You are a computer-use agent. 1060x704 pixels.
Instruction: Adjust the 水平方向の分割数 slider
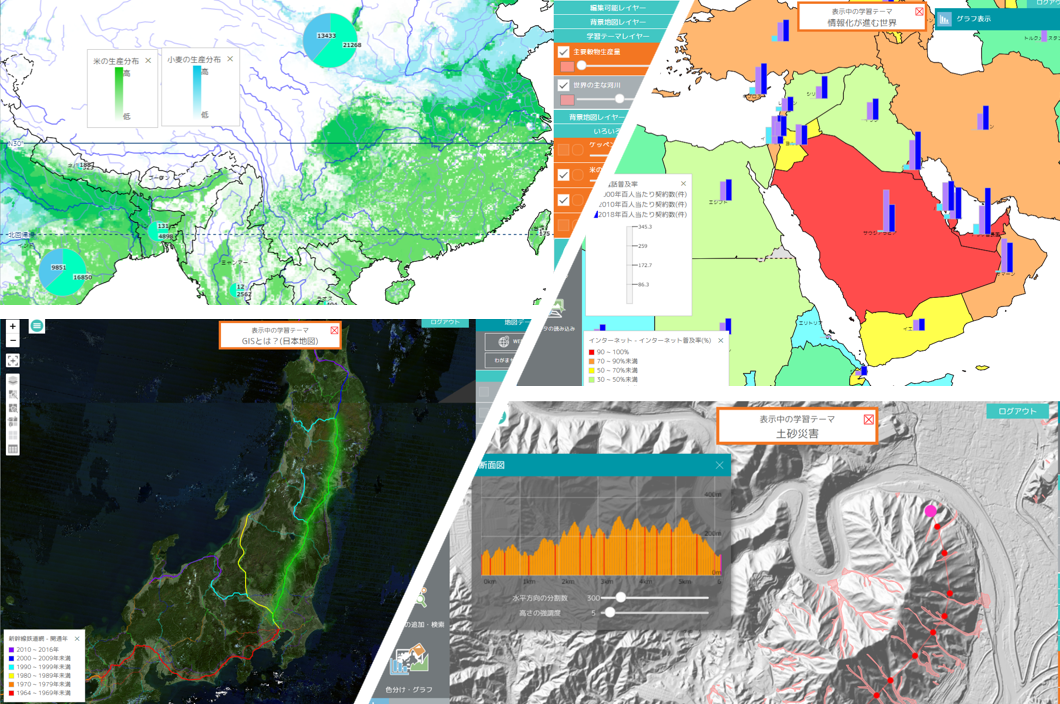coord(621,597)
